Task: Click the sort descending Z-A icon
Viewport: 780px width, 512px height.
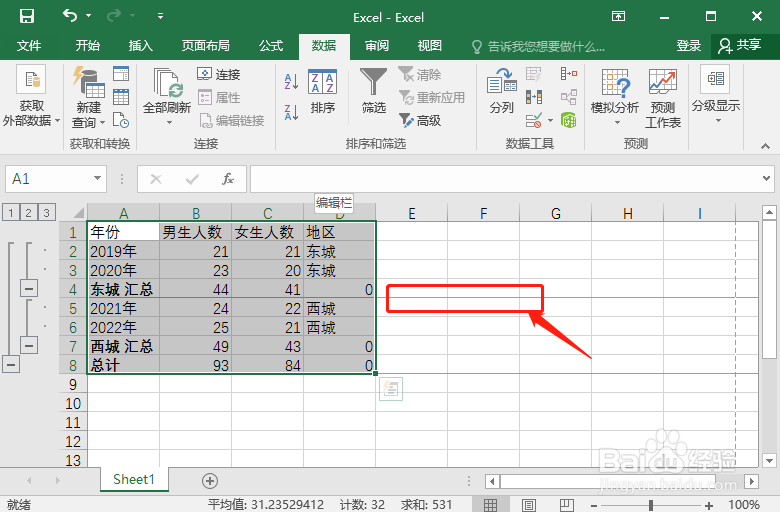Action: tap(291, 112)
